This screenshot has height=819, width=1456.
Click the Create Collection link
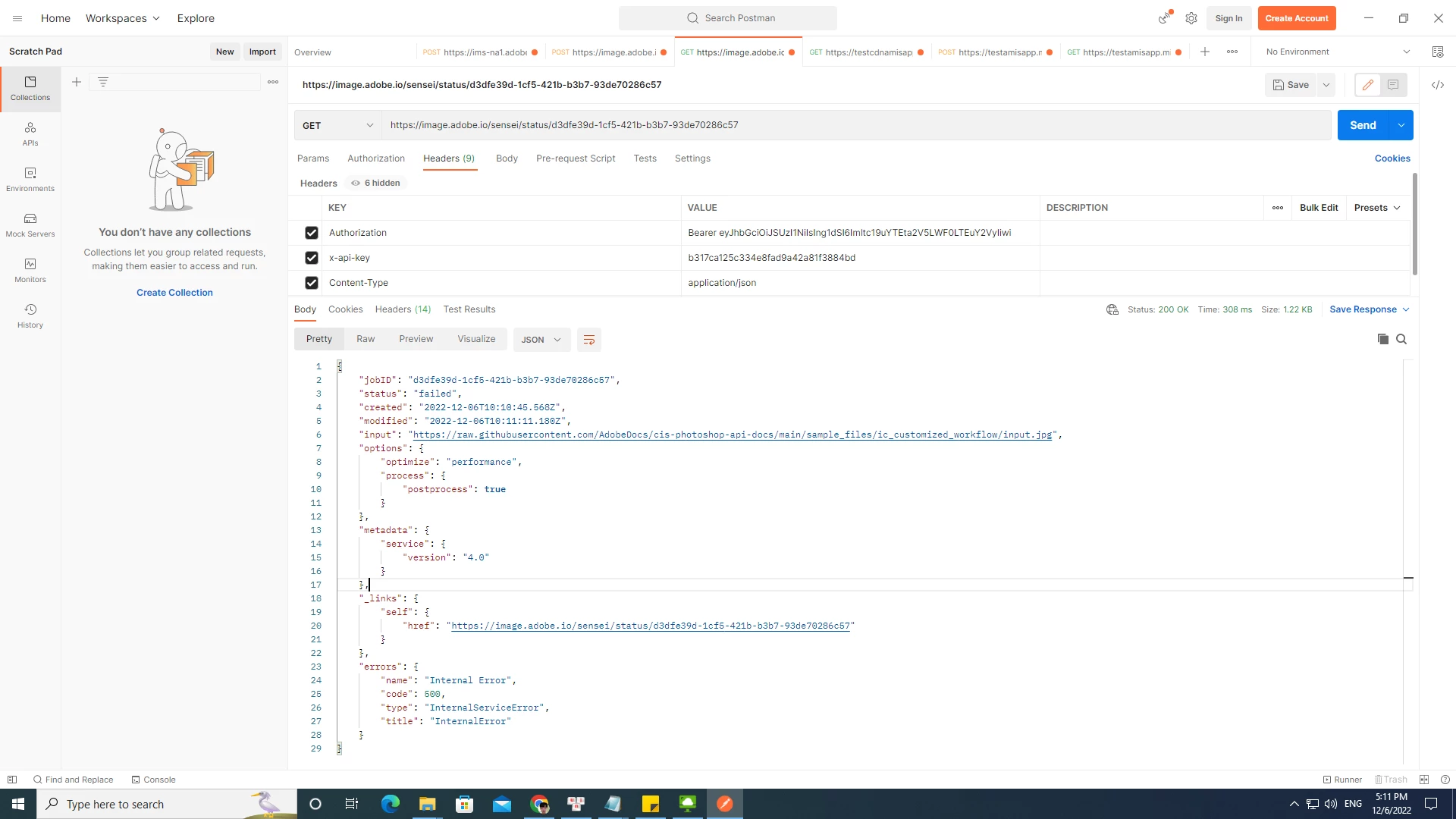tap(174, 293)
